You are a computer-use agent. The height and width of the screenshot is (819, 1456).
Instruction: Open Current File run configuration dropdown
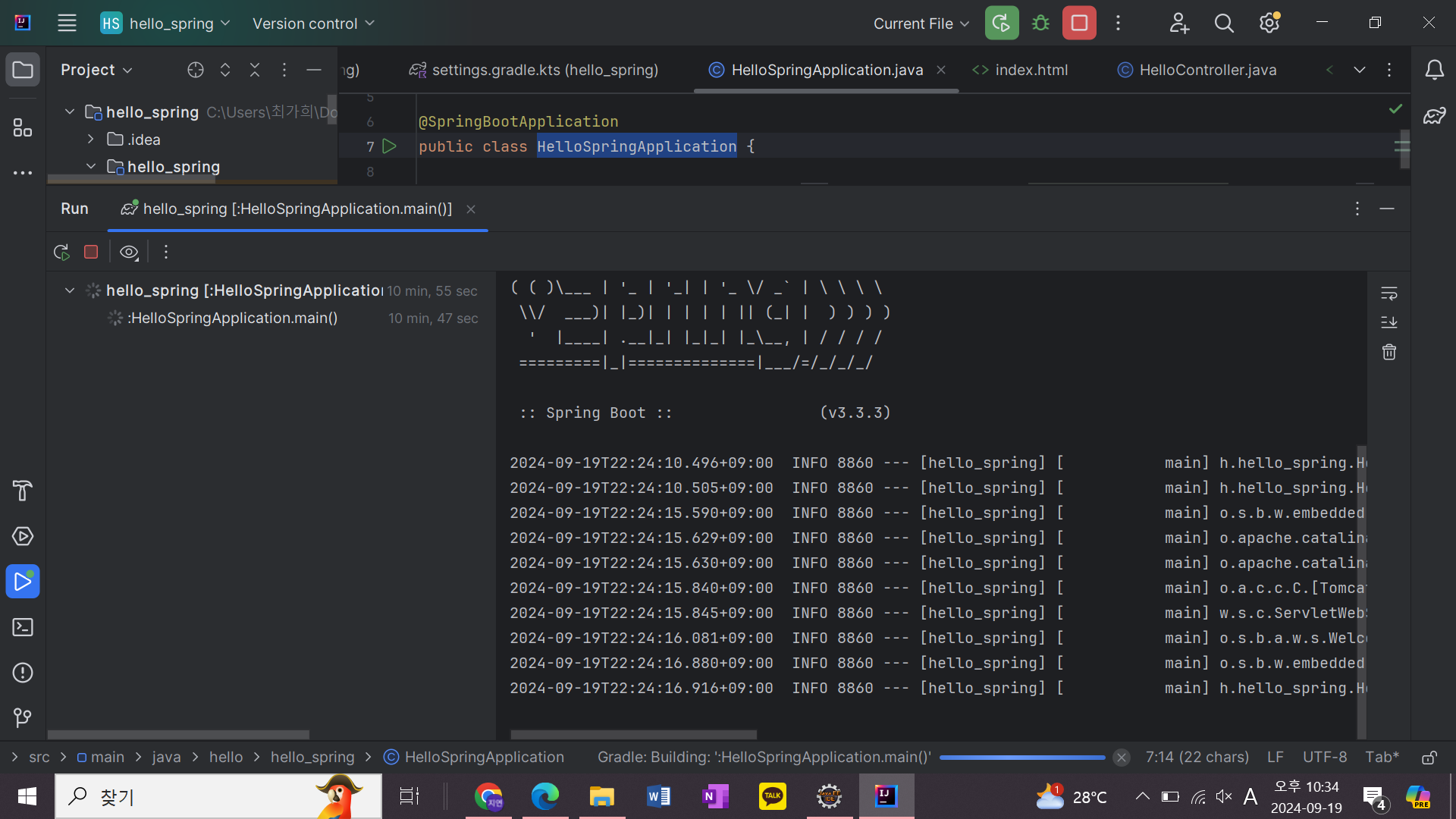[921, 23]
